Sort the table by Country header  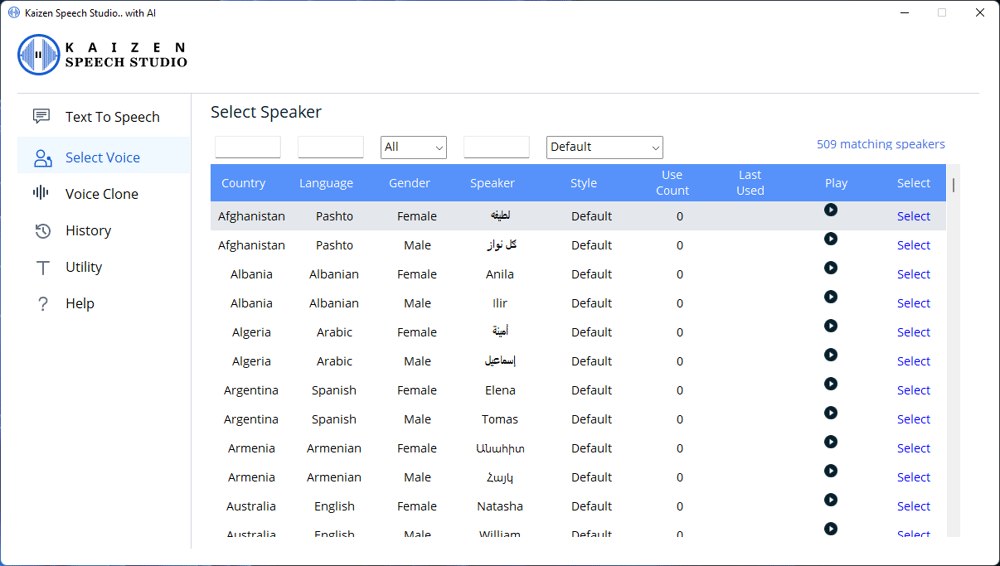243,183
